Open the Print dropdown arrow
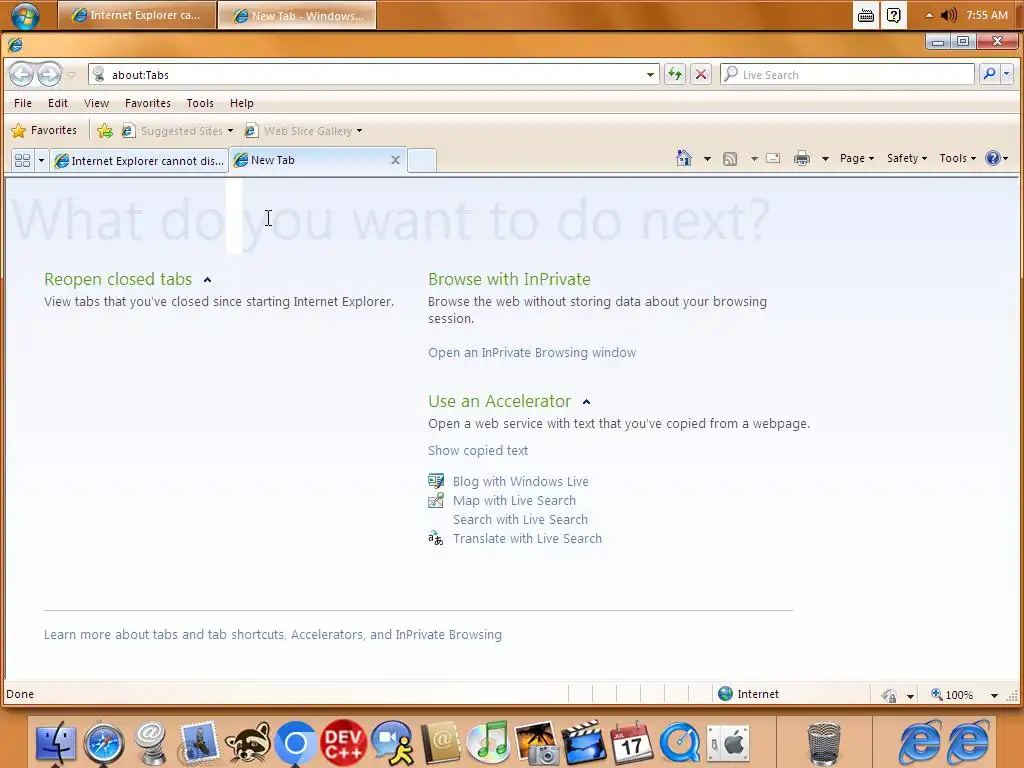Image resolution: width=1024 pixels, height=768 pixels. [825, 159]
